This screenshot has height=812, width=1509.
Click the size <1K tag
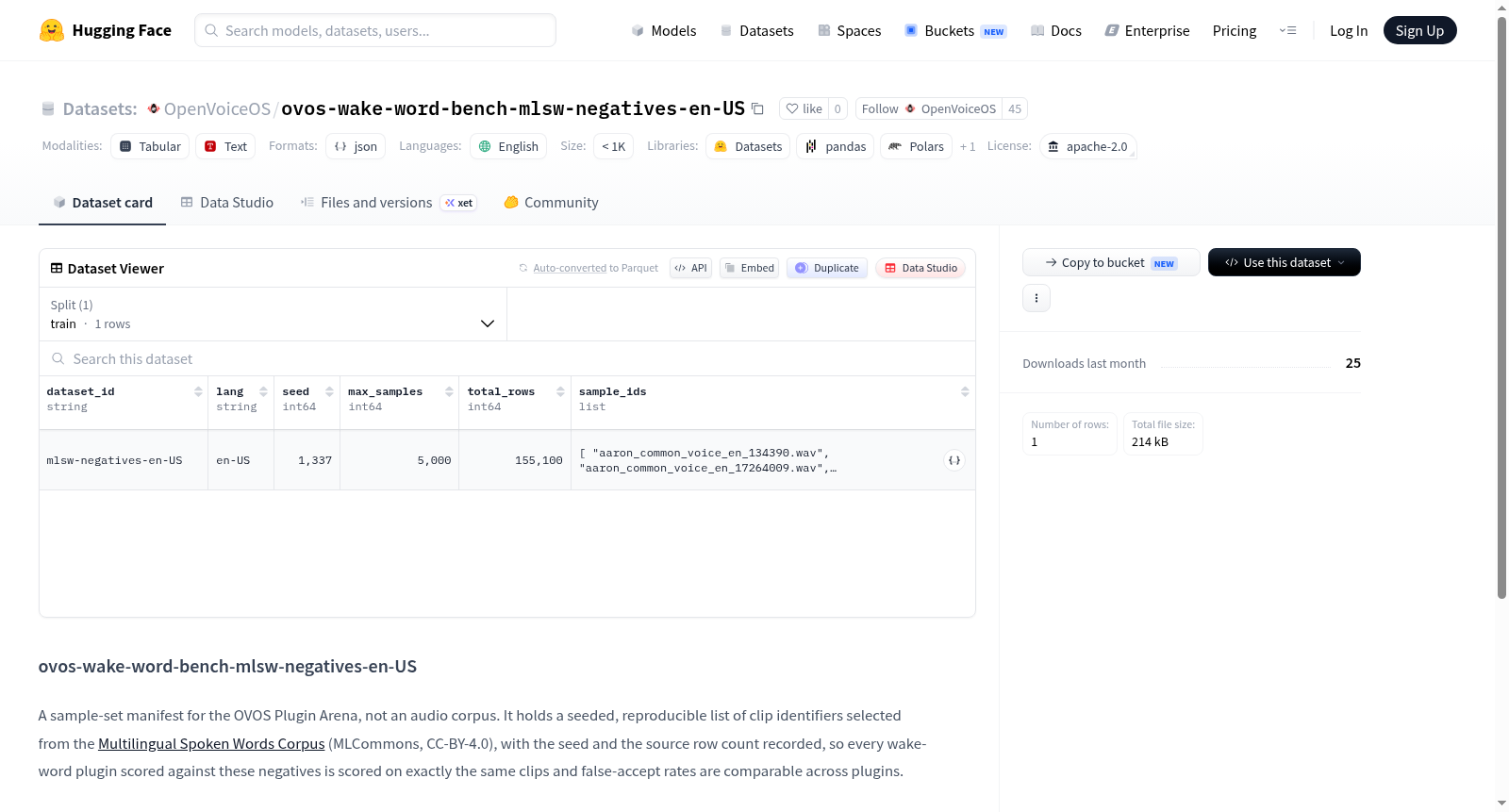pos(613,146)
